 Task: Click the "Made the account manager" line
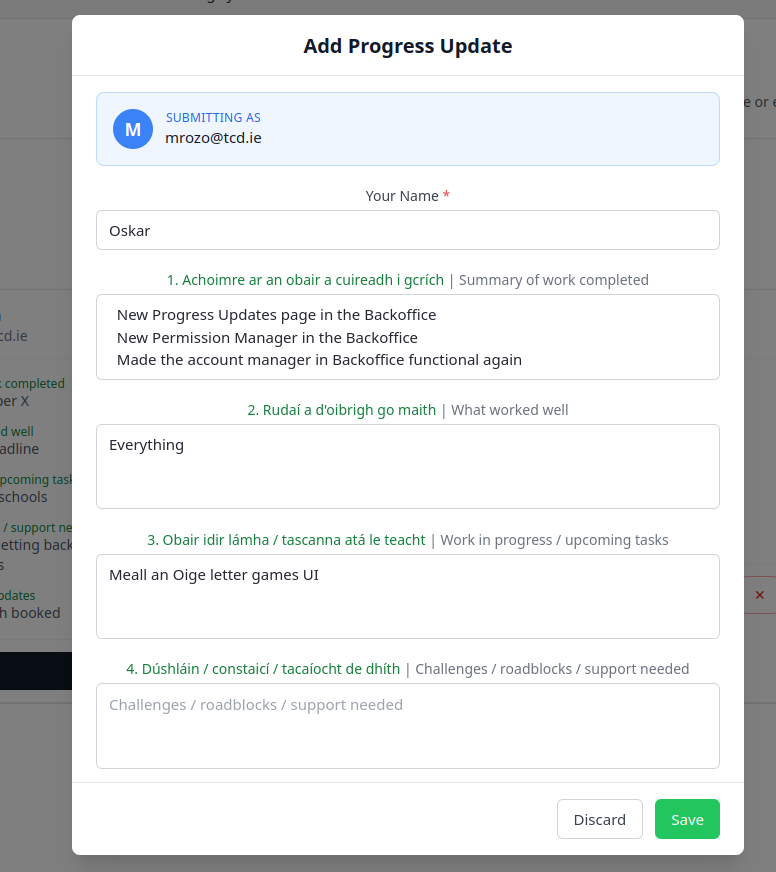tap(319, 360)
